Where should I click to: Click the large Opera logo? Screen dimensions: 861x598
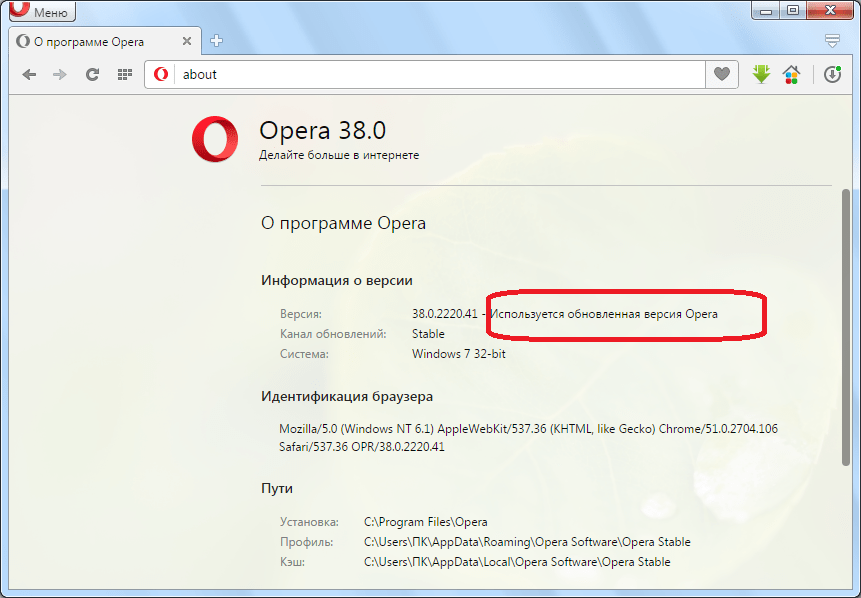[215, 139]
